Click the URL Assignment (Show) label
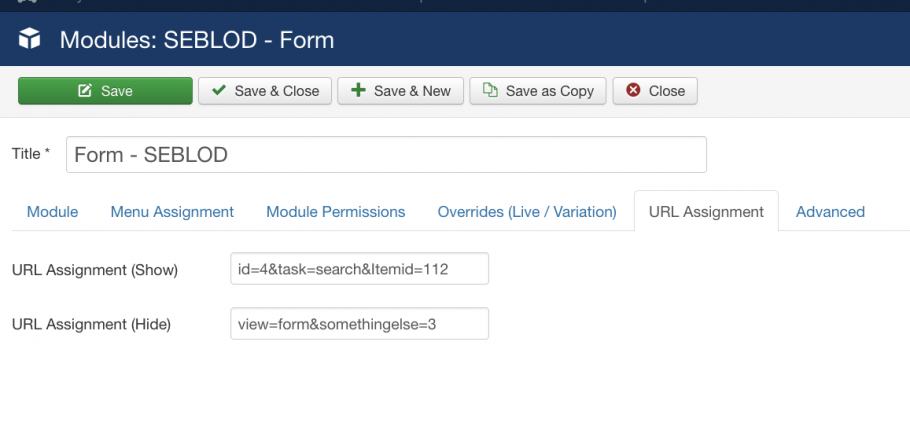The image size is (910, 430). [95, 270]
